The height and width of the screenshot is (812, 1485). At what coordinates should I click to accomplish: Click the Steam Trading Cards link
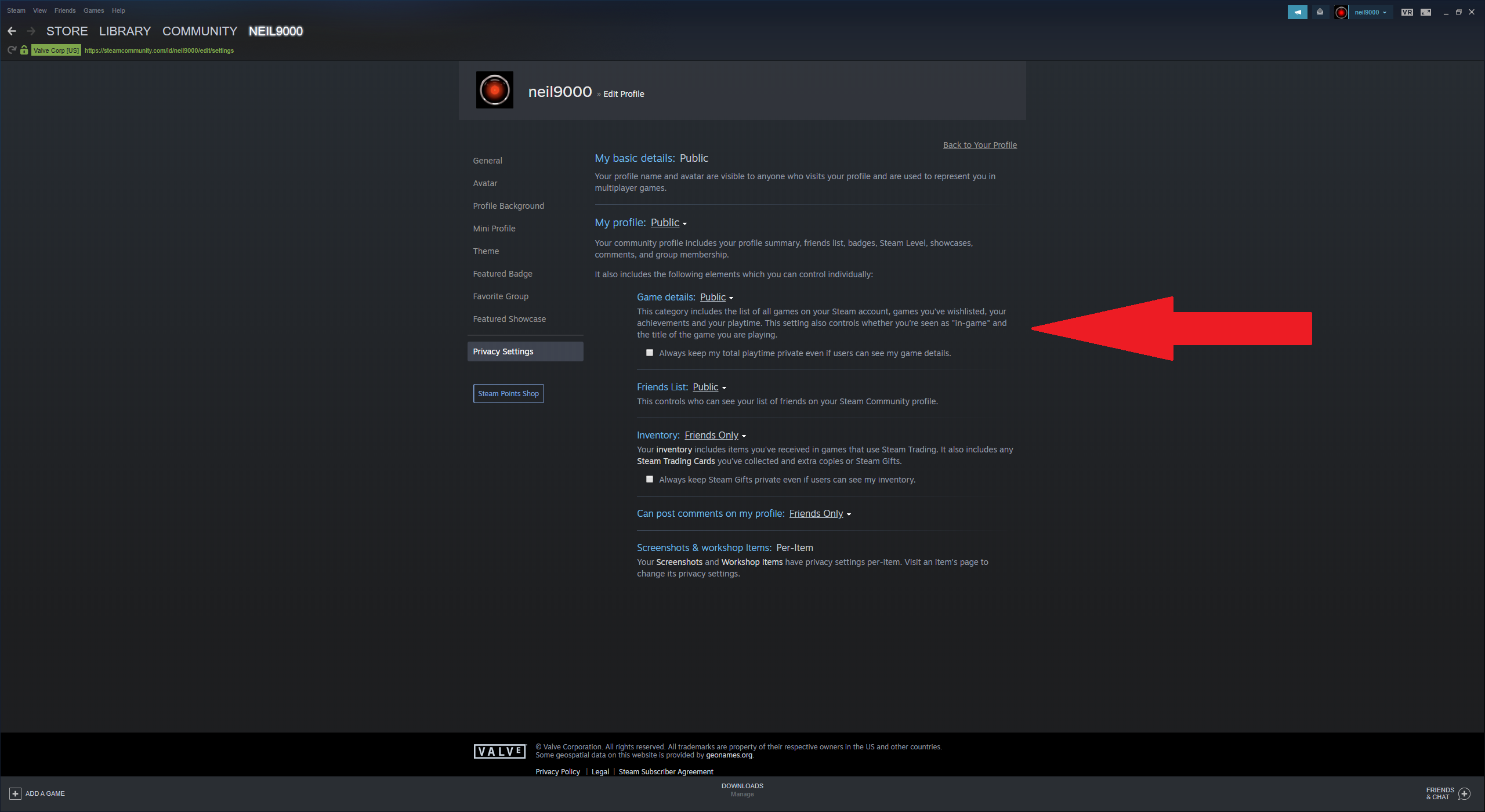point(676,461)
